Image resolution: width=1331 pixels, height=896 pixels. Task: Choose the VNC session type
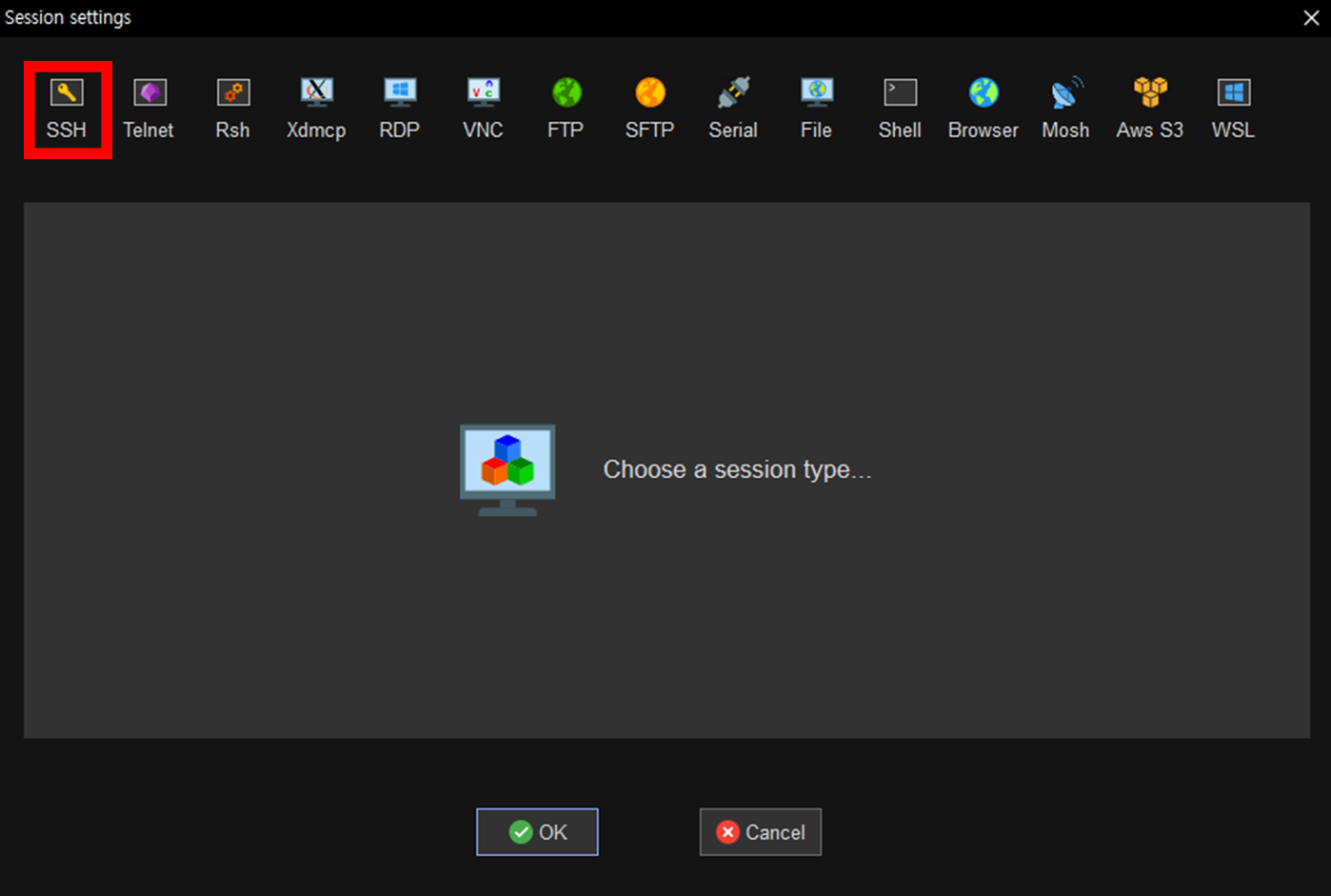483,110
